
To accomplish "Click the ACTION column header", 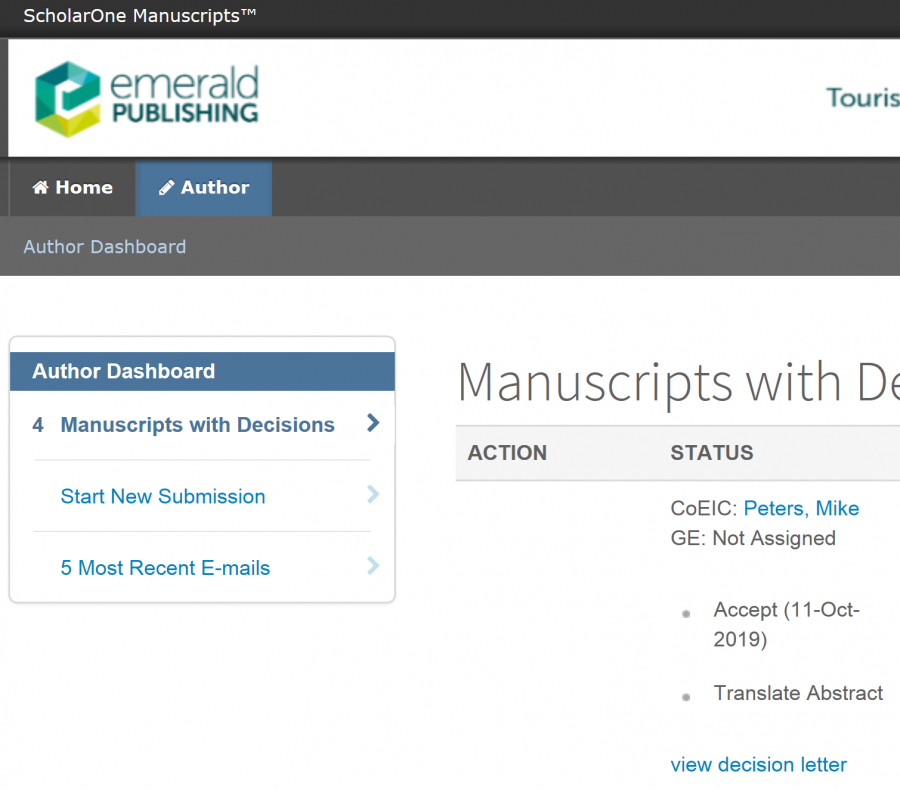I will (x=507, y=453).
